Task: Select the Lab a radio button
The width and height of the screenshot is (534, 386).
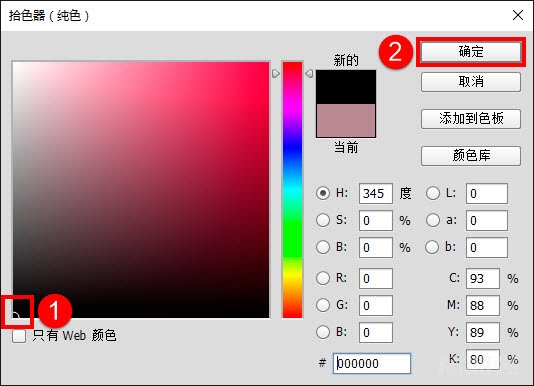Action: coord(433,220)
